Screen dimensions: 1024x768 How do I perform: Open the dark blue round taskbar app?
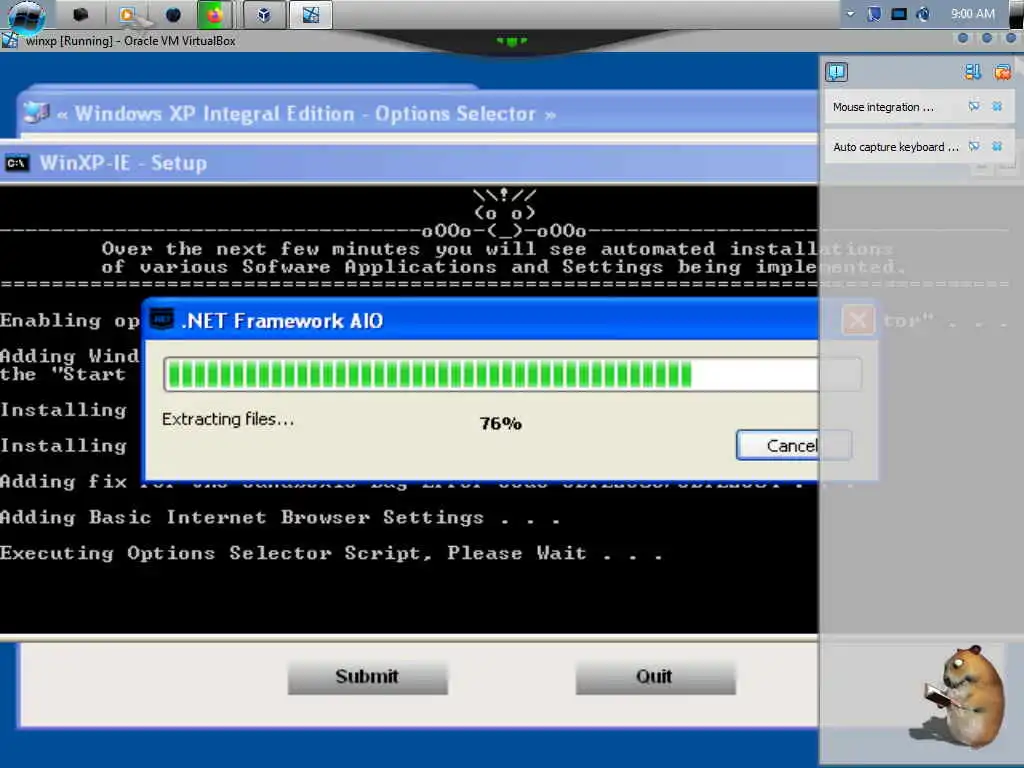(x=173, y=14)
